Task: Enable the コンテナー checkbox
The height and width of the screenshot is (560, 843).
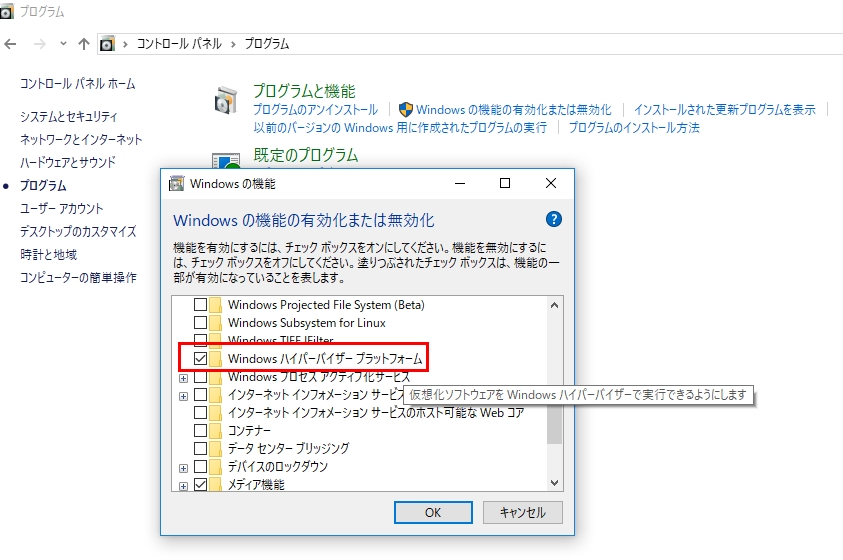Action: (x=200, y=430)
